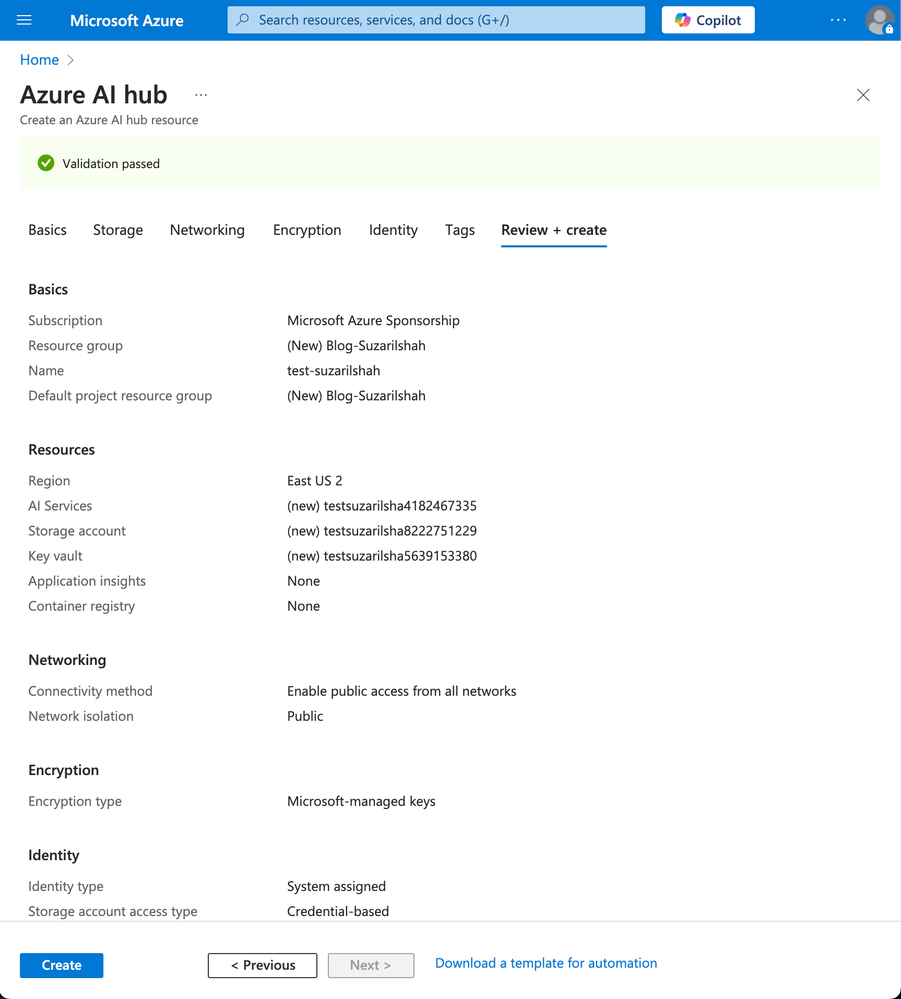
Task: Go to the Home breadcrumb
Action: 40,60
